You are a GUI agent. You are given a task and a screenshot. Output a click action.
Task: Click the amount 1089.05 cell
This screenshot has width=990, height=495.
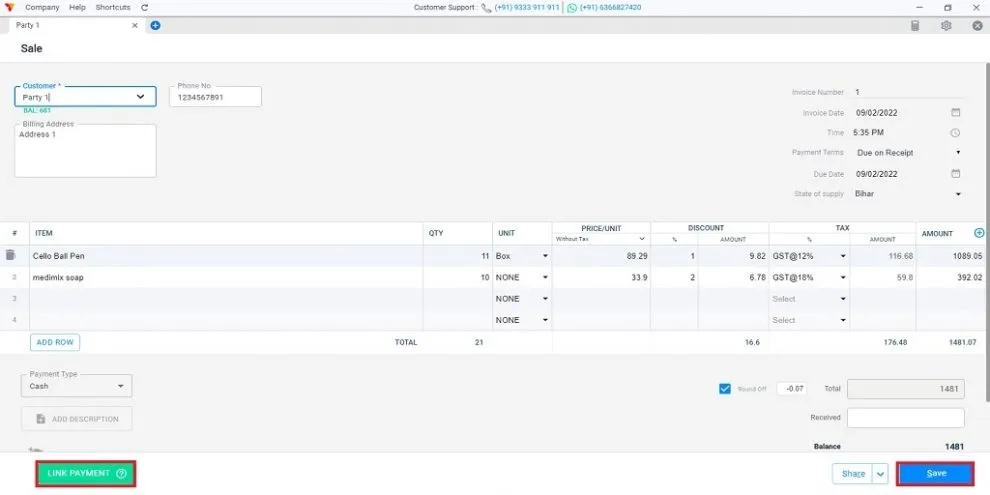pos(951,256)
